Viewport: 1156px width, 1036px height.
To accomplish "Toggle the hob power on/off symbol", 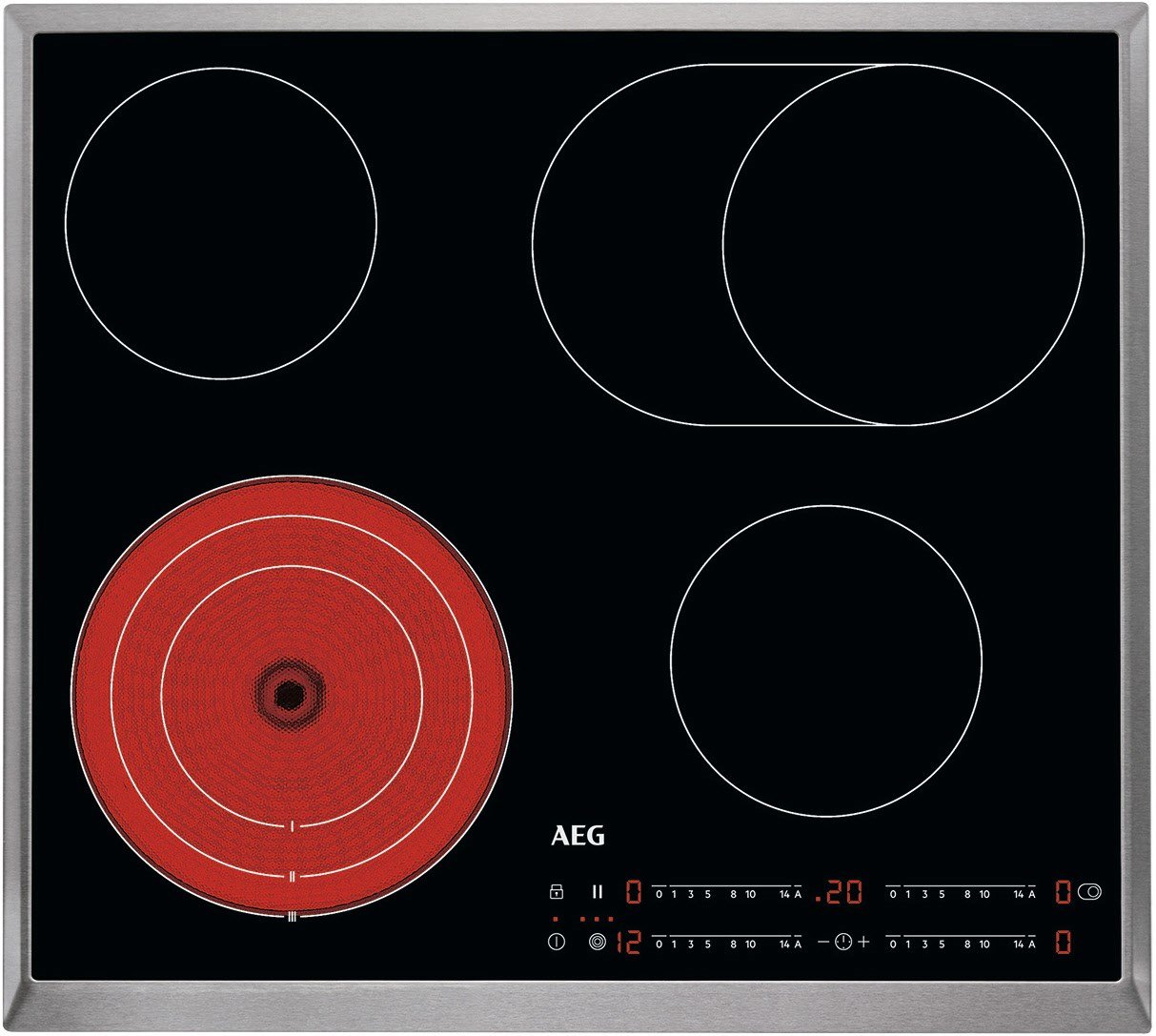I will coord(557,943).
